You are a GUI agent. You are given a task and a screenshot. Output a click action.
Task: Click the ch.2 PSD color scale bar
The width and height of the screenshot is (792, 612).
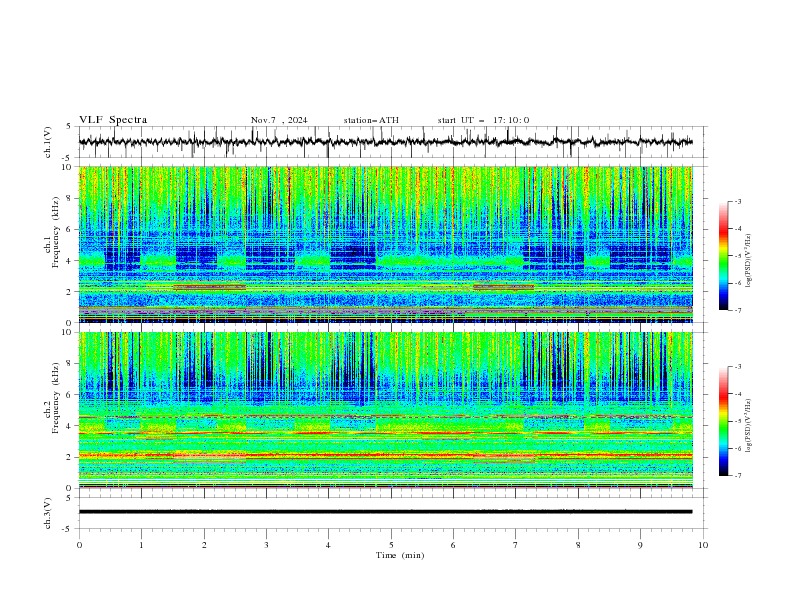[x=724, y=421]
